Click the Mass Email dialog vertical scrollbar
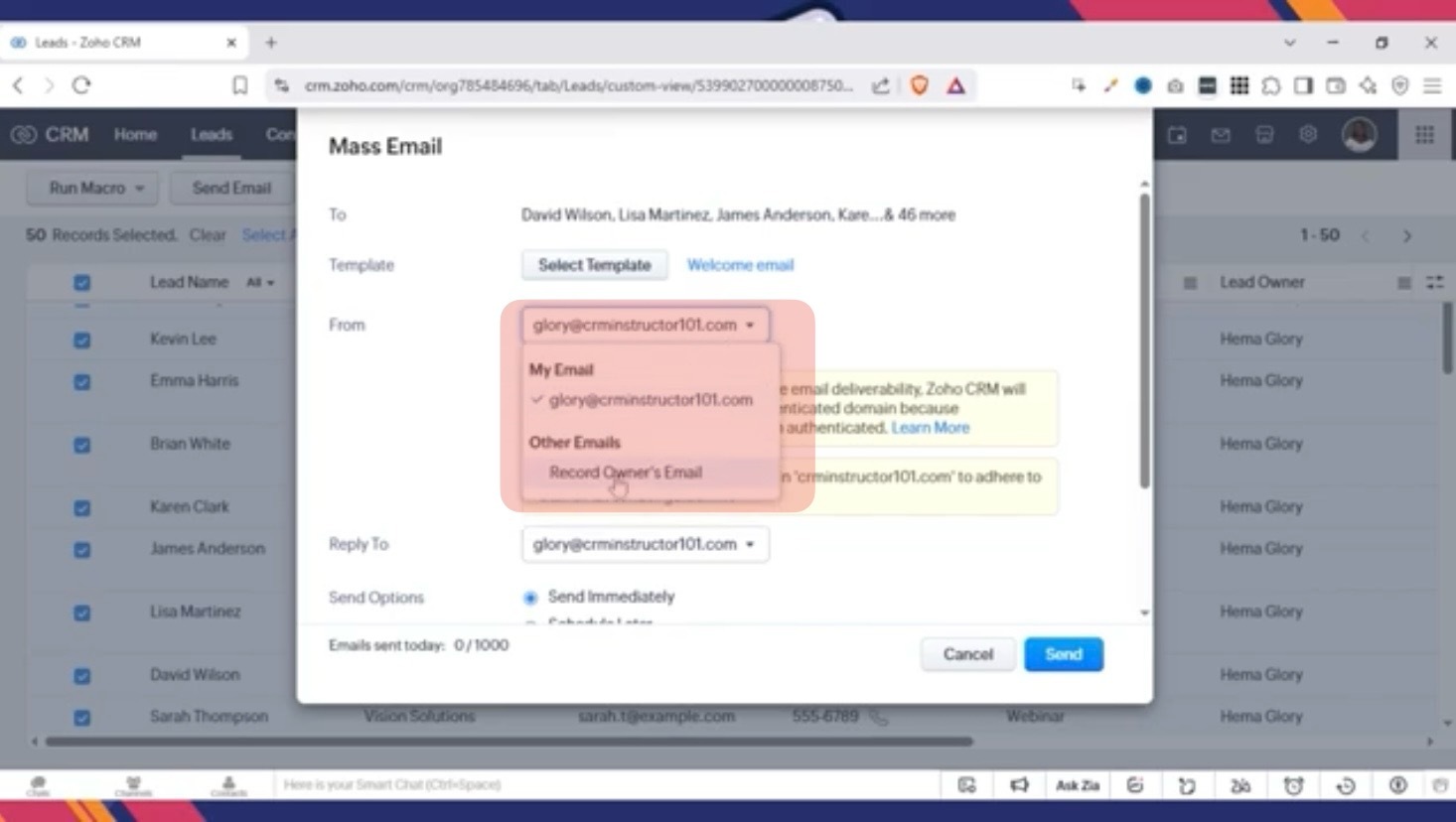Screen dimensions: 1456x822 [1144, 338]
